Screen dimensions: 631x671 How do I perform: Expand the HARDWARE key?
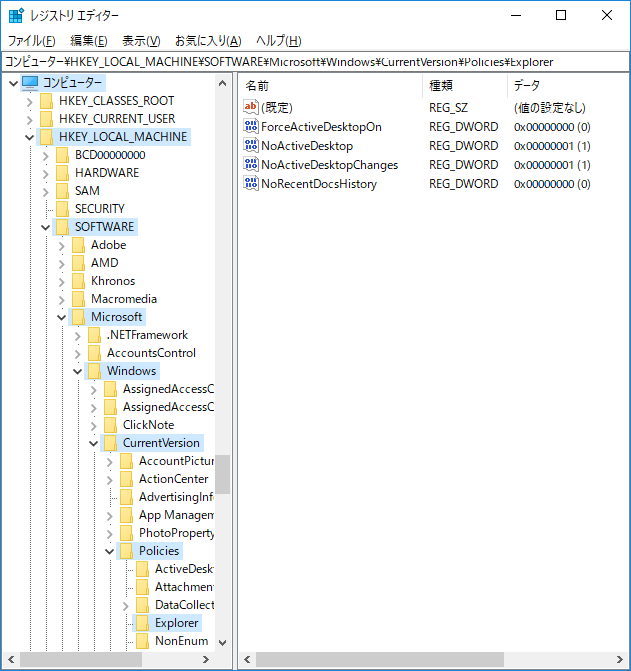point(45,174)
